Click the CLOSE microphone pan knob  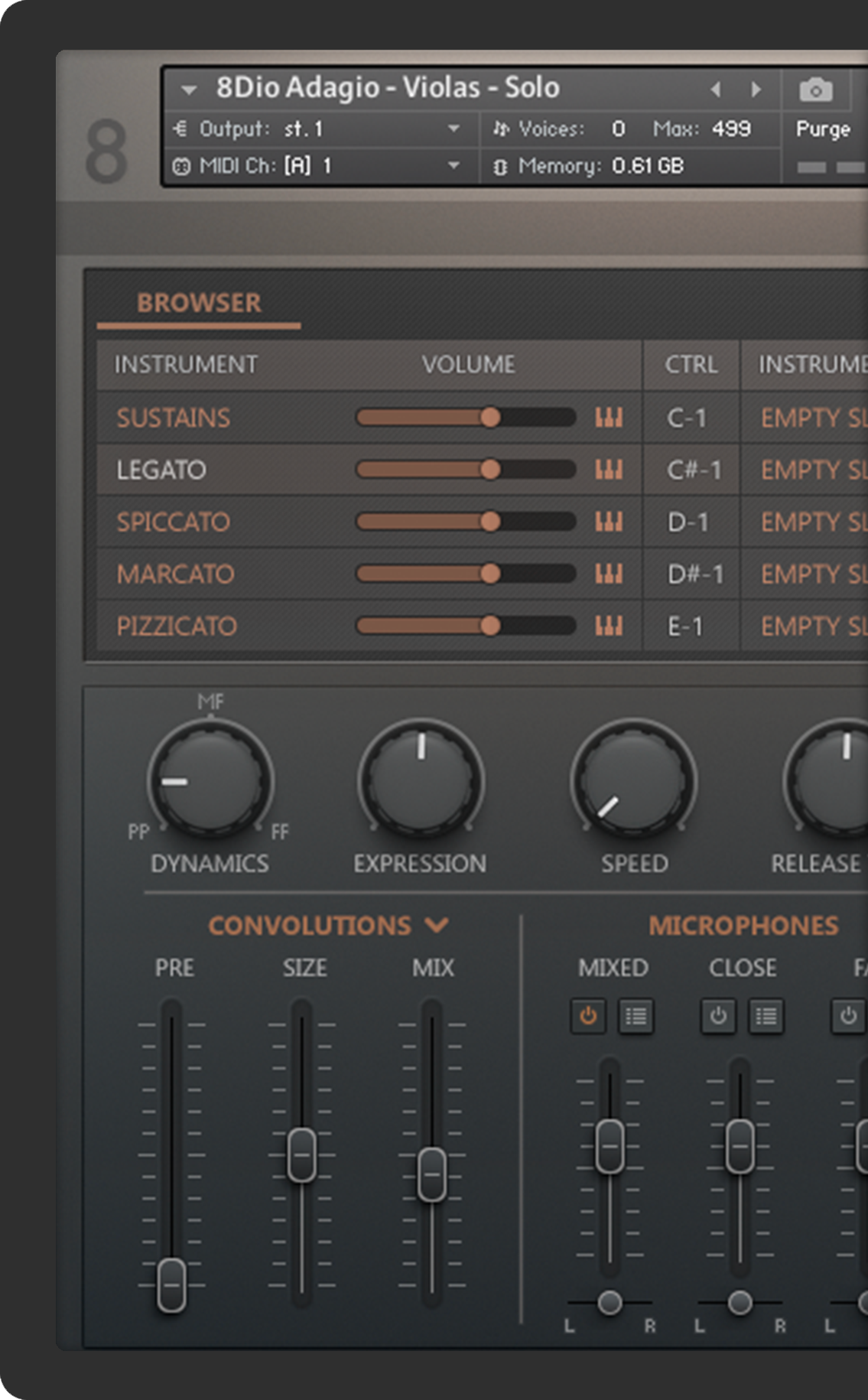click(x=740, y=1302)
